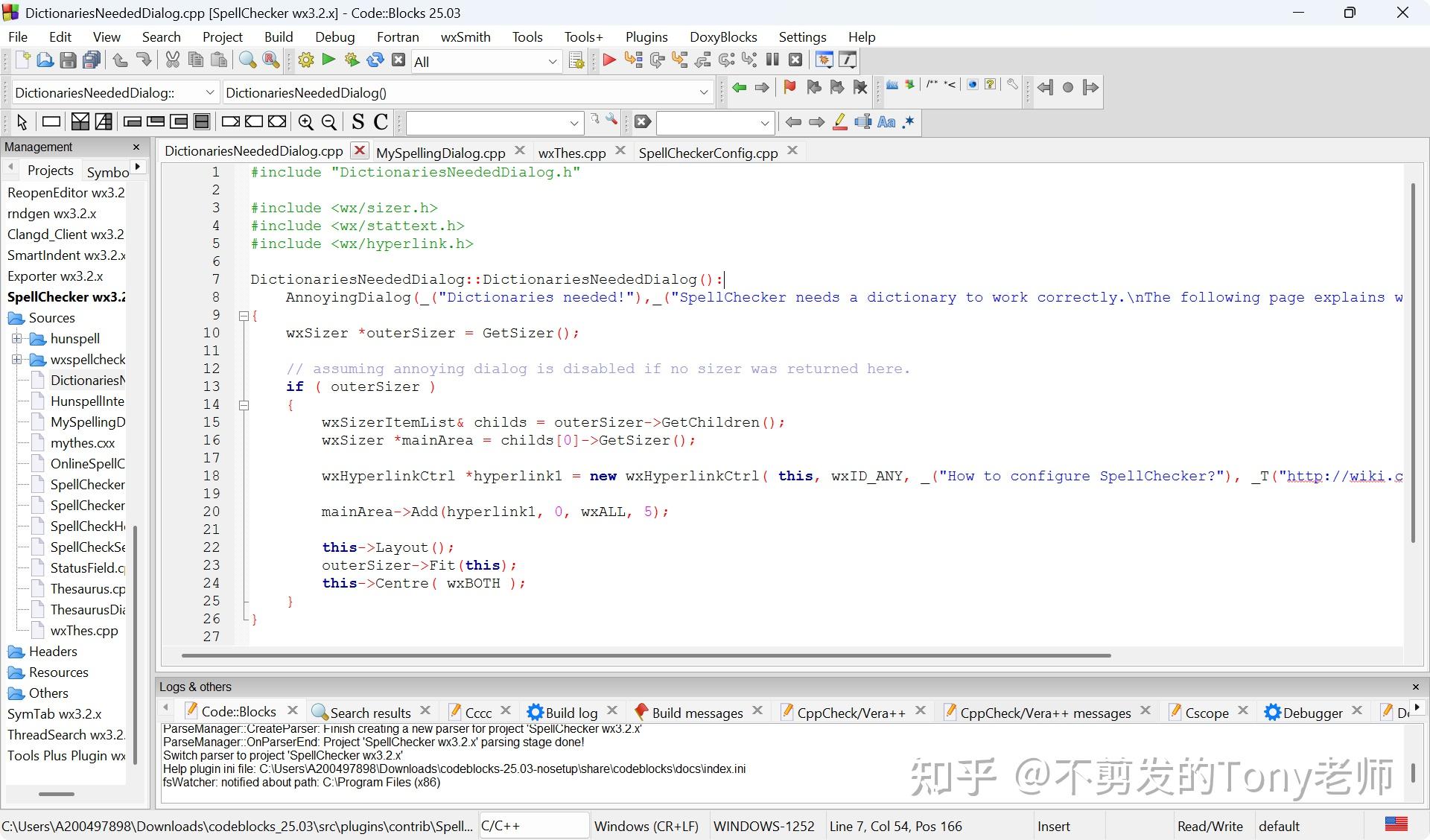Click the Rebuild blue arrows icon
Screen dimensions: 1430x840
[375, 60]
